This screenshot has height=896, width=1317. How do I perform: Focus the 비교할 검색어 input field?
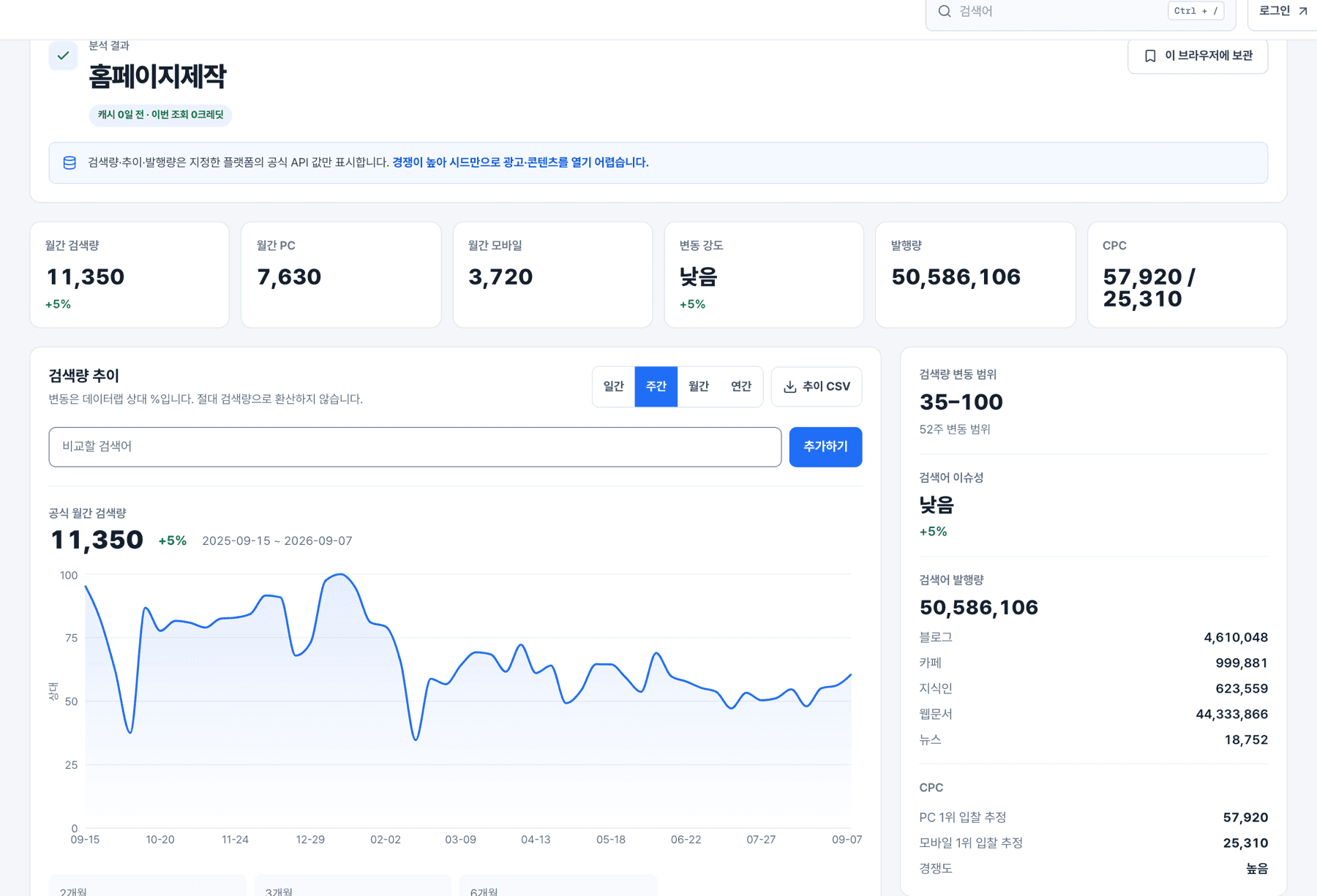[415, 446]
